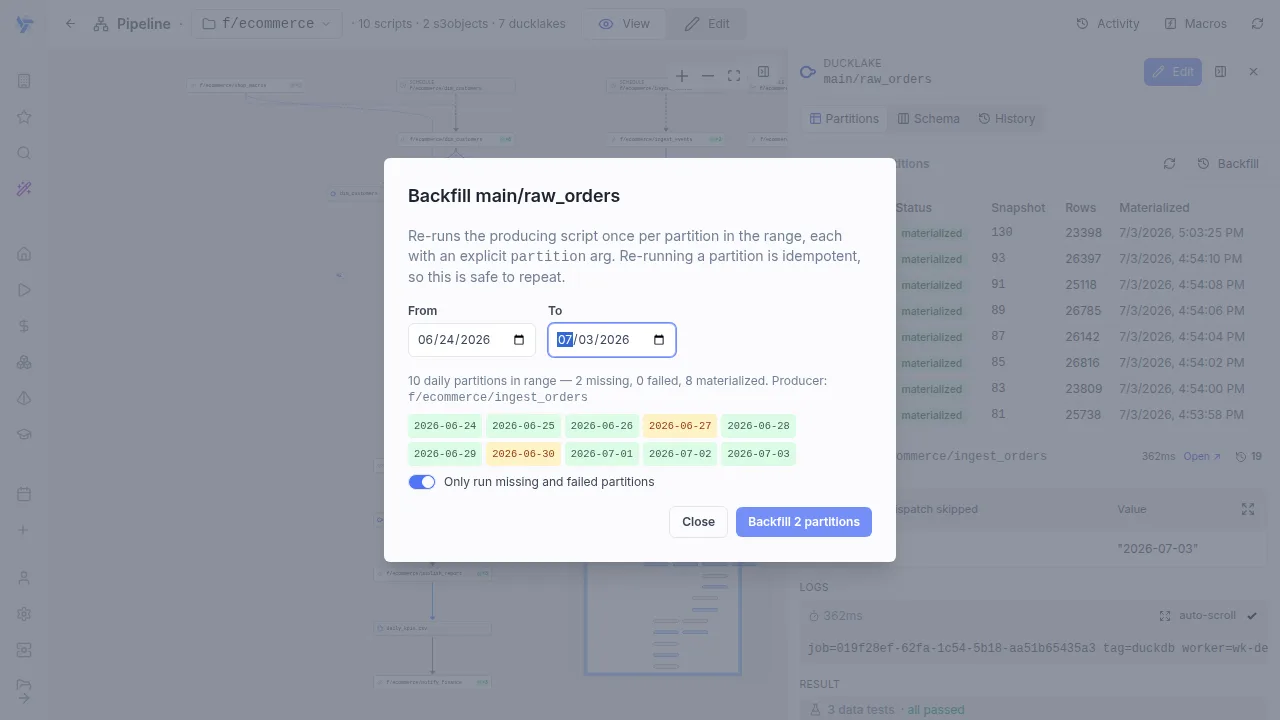Open the To date calendar picker
This screenshot has width=1280, height=720.
pos(659,340)
